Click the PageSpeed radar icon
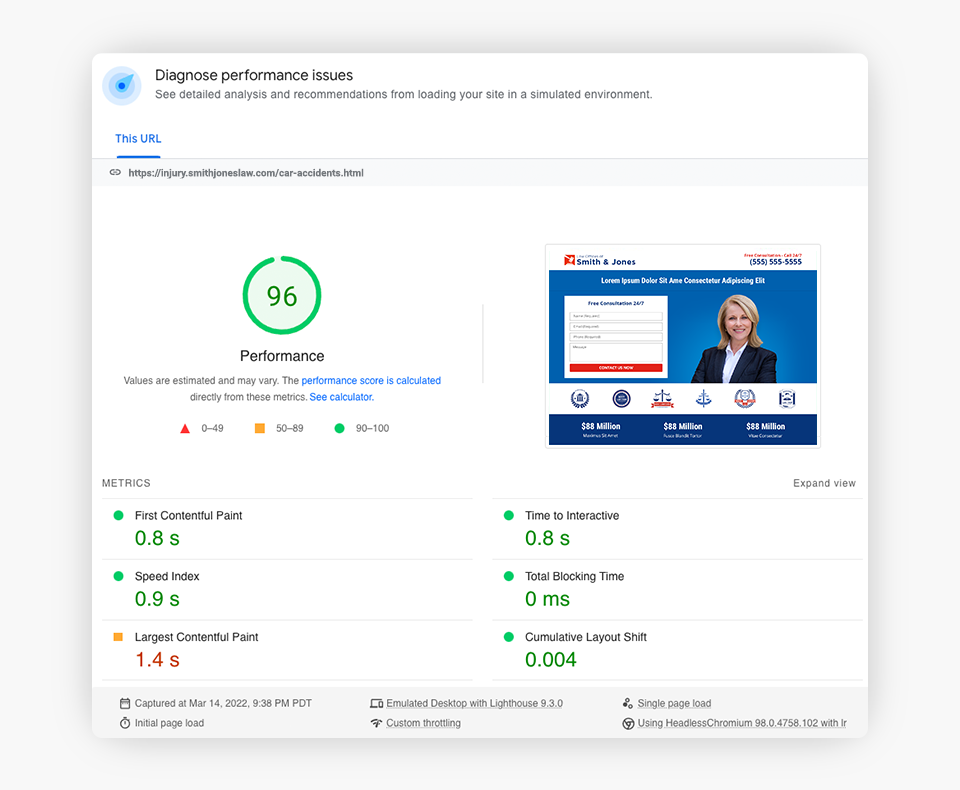 coord(122,86)
